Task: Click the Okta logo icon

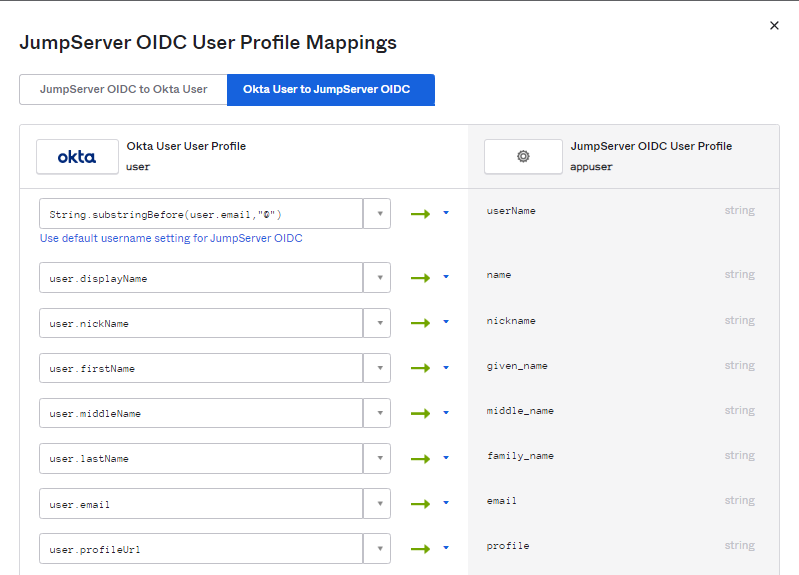Action: (77, 157)
